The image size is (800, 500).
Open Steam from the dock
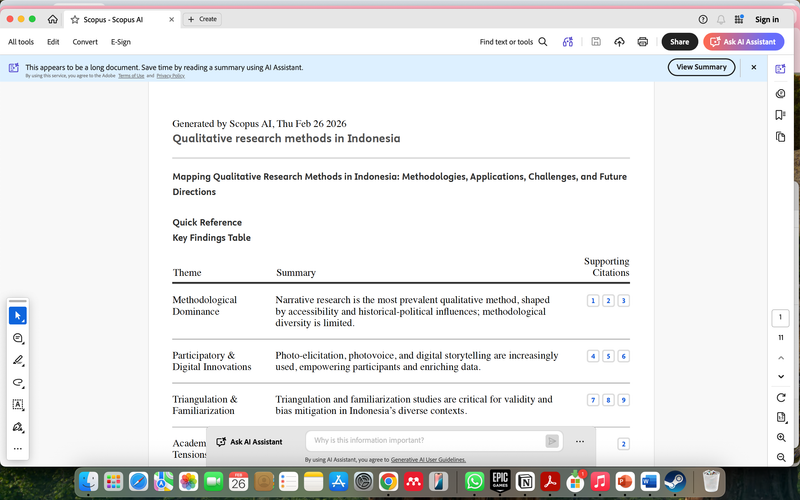[x=674, y=481]
